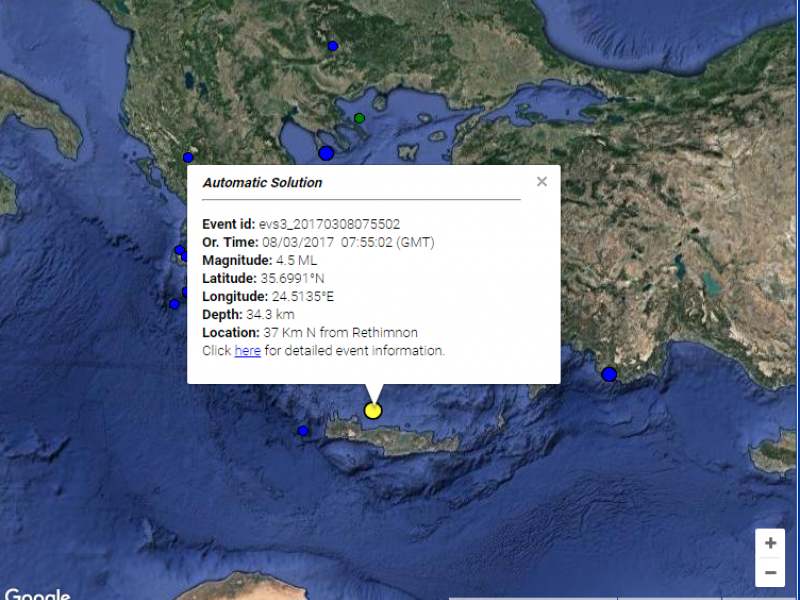
Task: Click the 4.5 ML magnitude value
Action: (x=300, y=260)
